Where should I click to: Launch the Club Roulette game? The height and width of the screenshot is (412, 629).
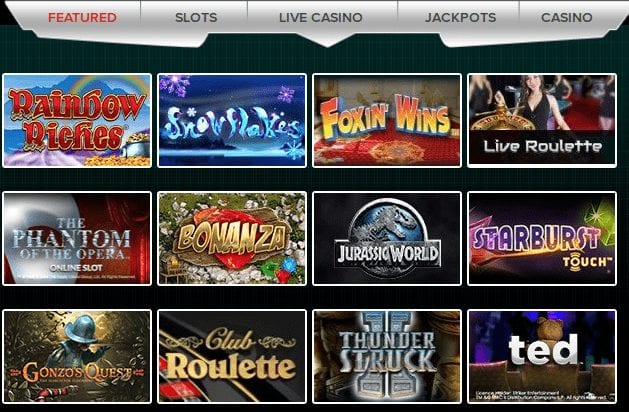tap(232, 357)
